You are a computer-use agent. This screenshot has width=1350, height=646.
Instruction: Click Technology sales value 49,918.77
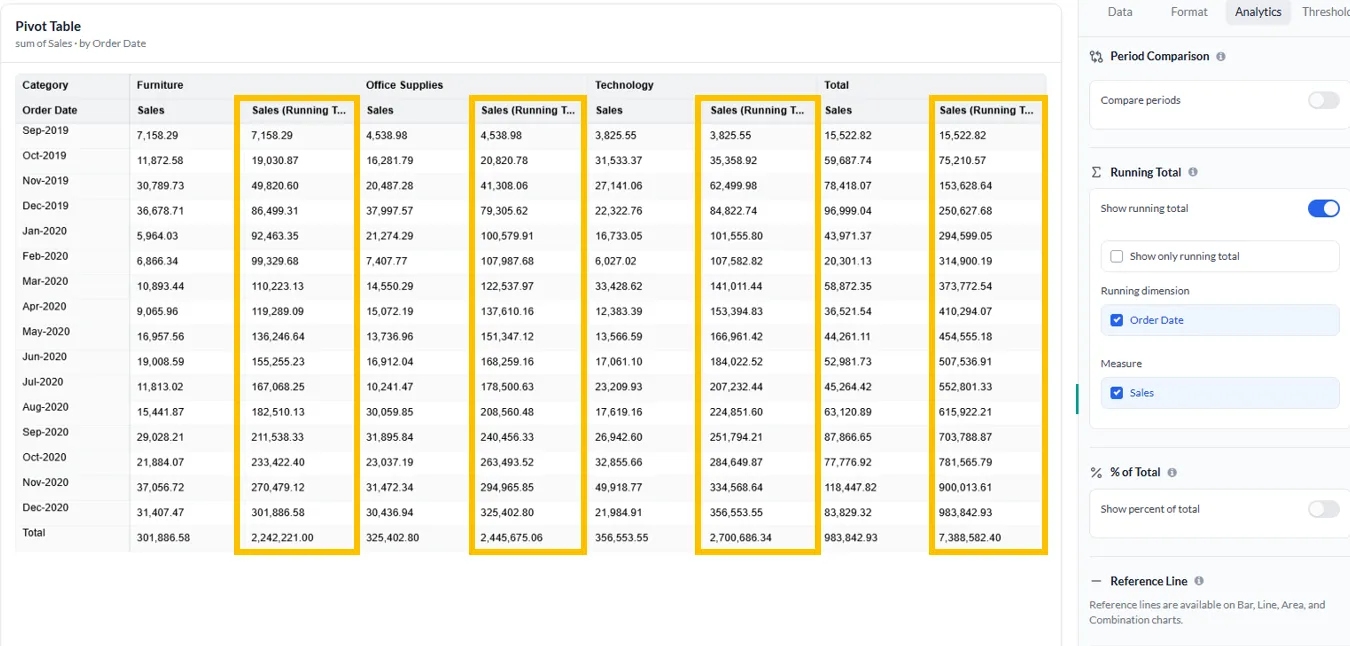click(618, 487)
